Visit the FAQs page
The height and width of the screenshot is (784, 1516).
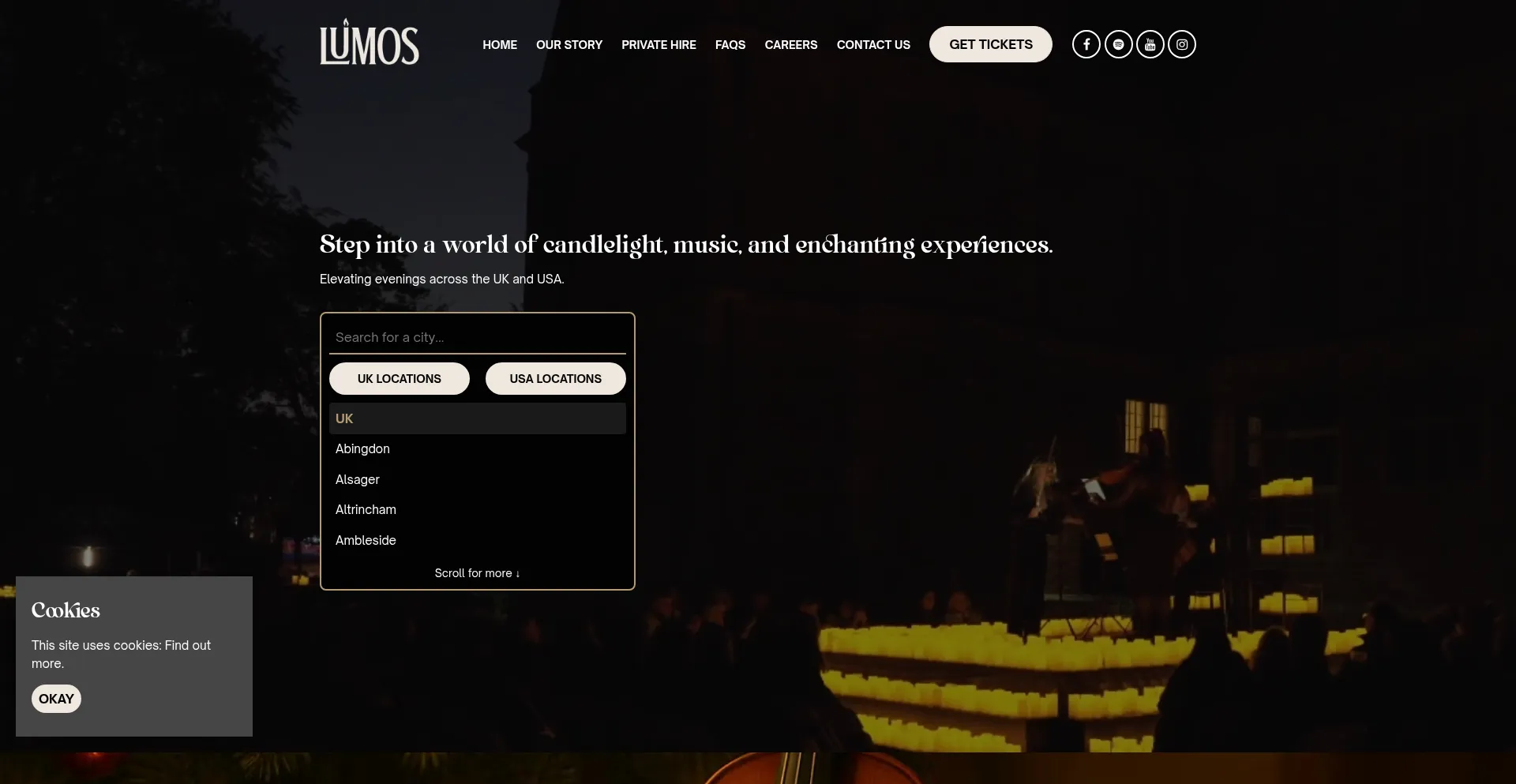[x=730, y=45]
